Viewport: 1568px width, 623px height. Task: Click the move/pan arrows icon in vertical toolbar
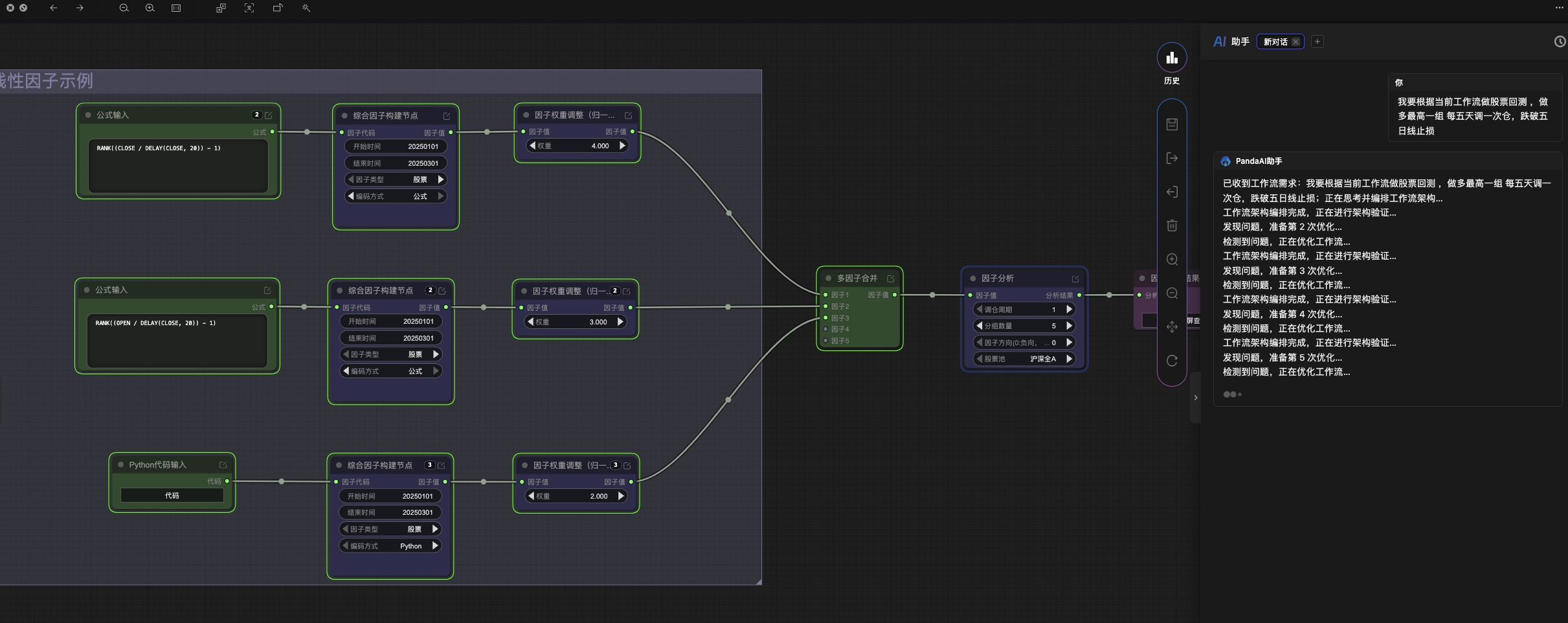1172,327
